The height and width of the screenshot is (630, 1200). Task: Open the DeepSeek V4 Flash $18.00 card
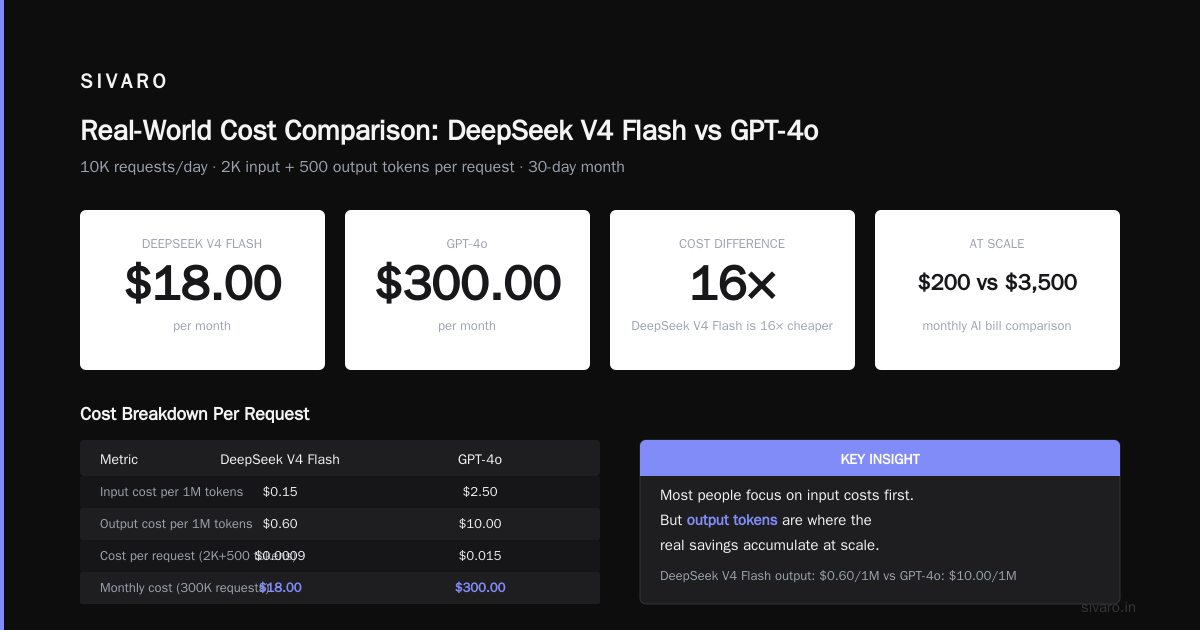pos(202,290)
